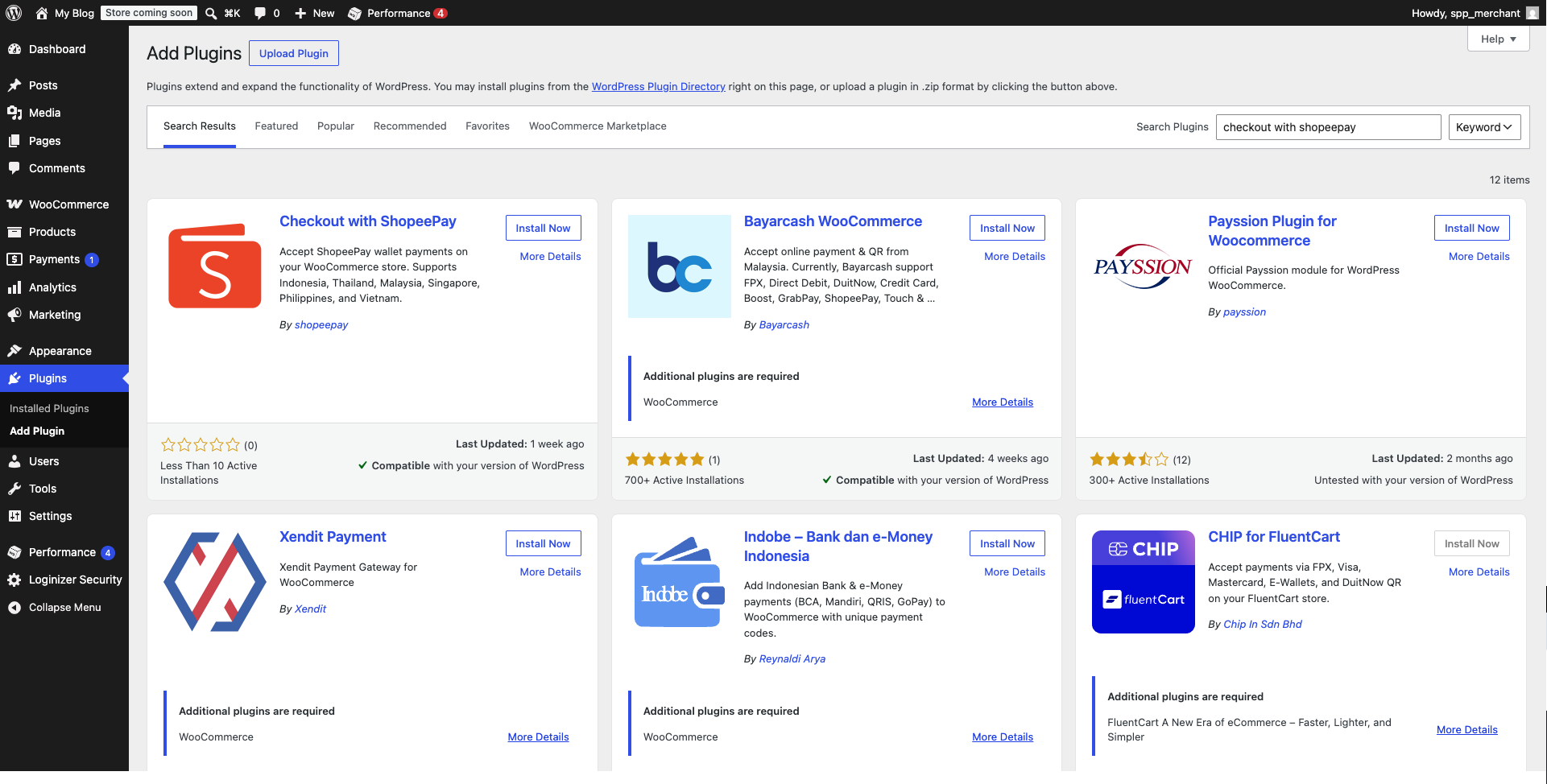Click the Appearance paintbrush icon
This screenshot has width=1547, height=784.
[14, 351]
